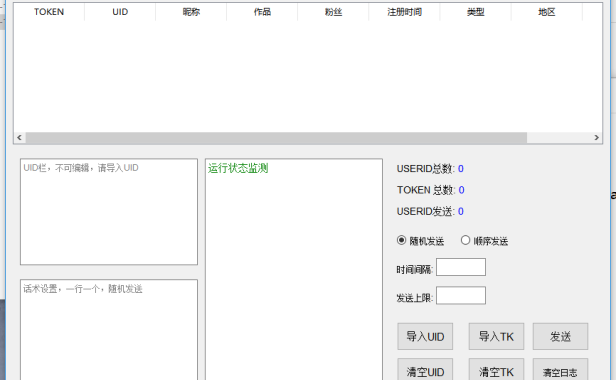Click the 粉丝 column header
The width and height of the screenshot is (616, 380).
tap(333, 12)
